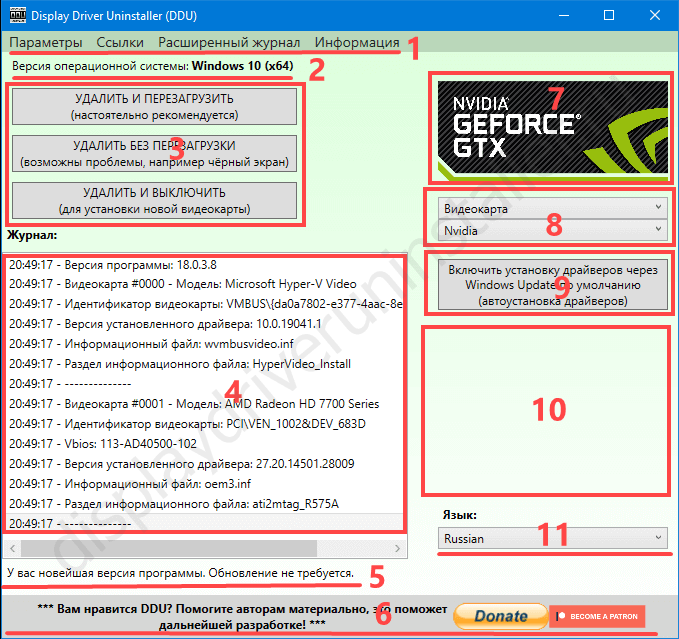Click Become a Patron button
Viewport: 679px width, 639px height.
(597, 616)
